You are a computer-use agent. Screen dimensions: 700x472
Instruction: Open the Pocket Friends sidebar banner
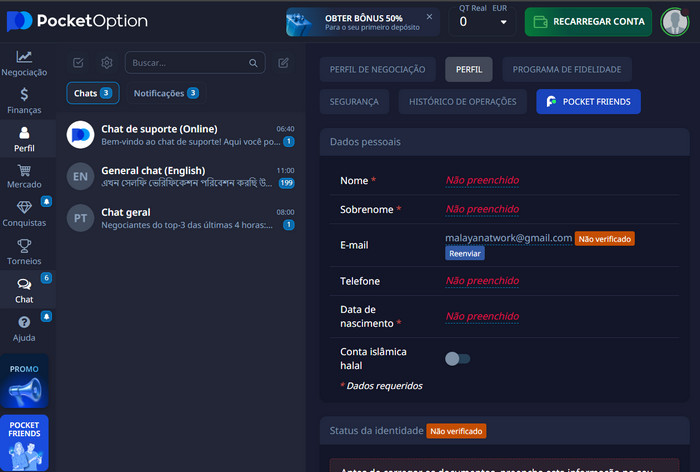click(x=24, y=443)
